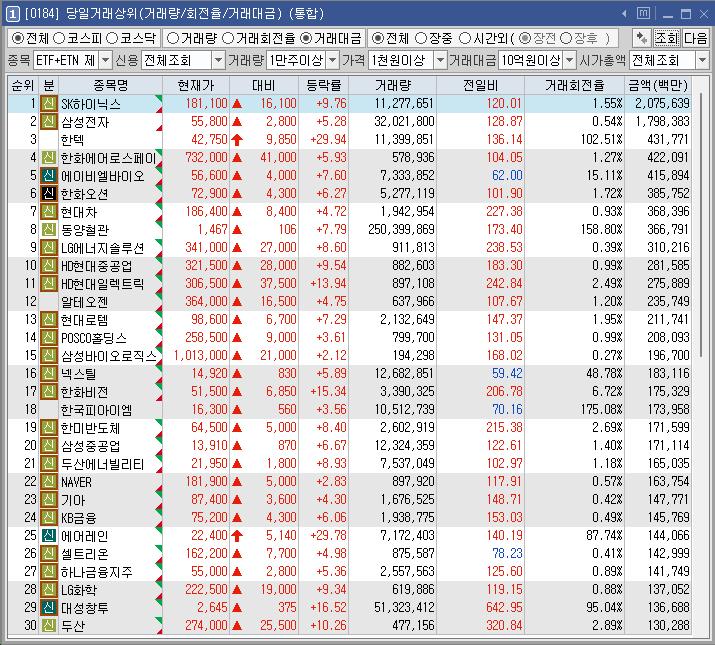Click the 신 badge of 삼성전자
The image size is (715, 645).
49,122
